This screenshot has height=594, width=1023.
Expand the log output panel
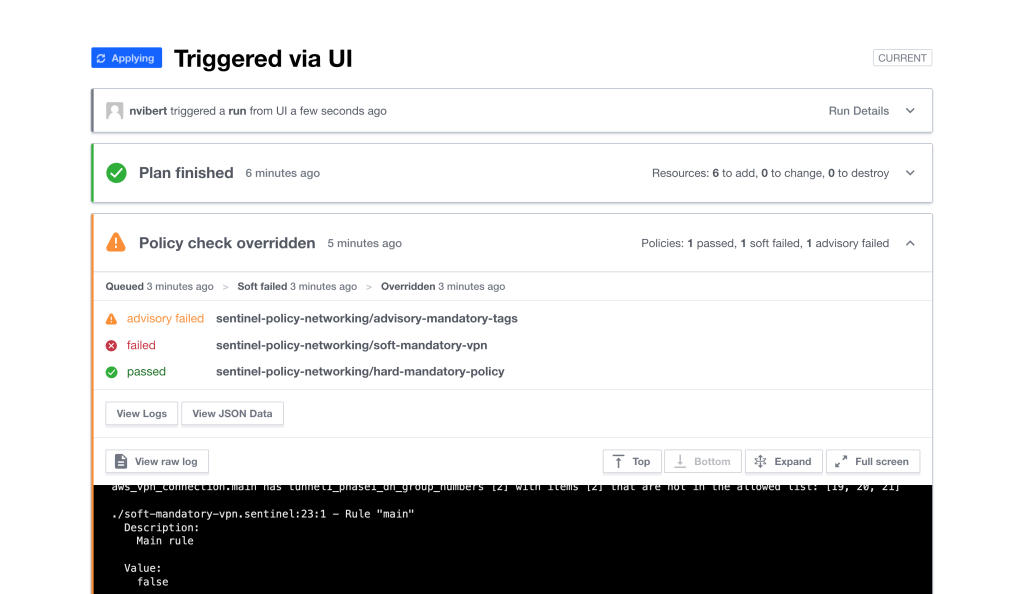[783, 461]
